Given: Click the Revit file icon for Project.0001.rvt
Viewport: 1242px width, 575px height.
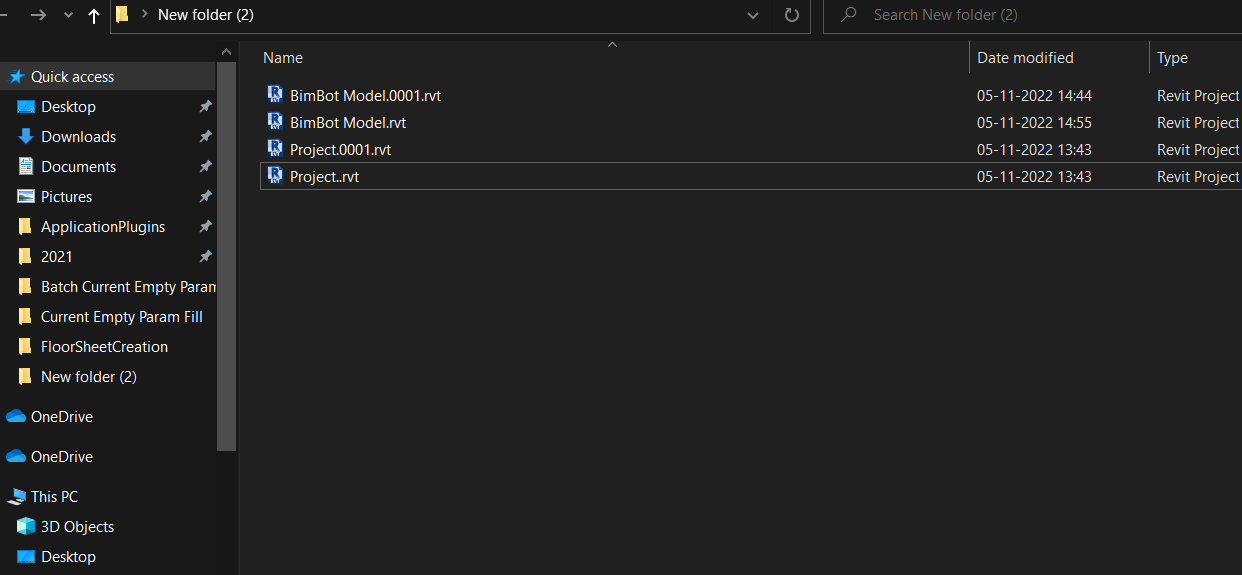Looking at the screenshot, I should [x=275, y=149].
